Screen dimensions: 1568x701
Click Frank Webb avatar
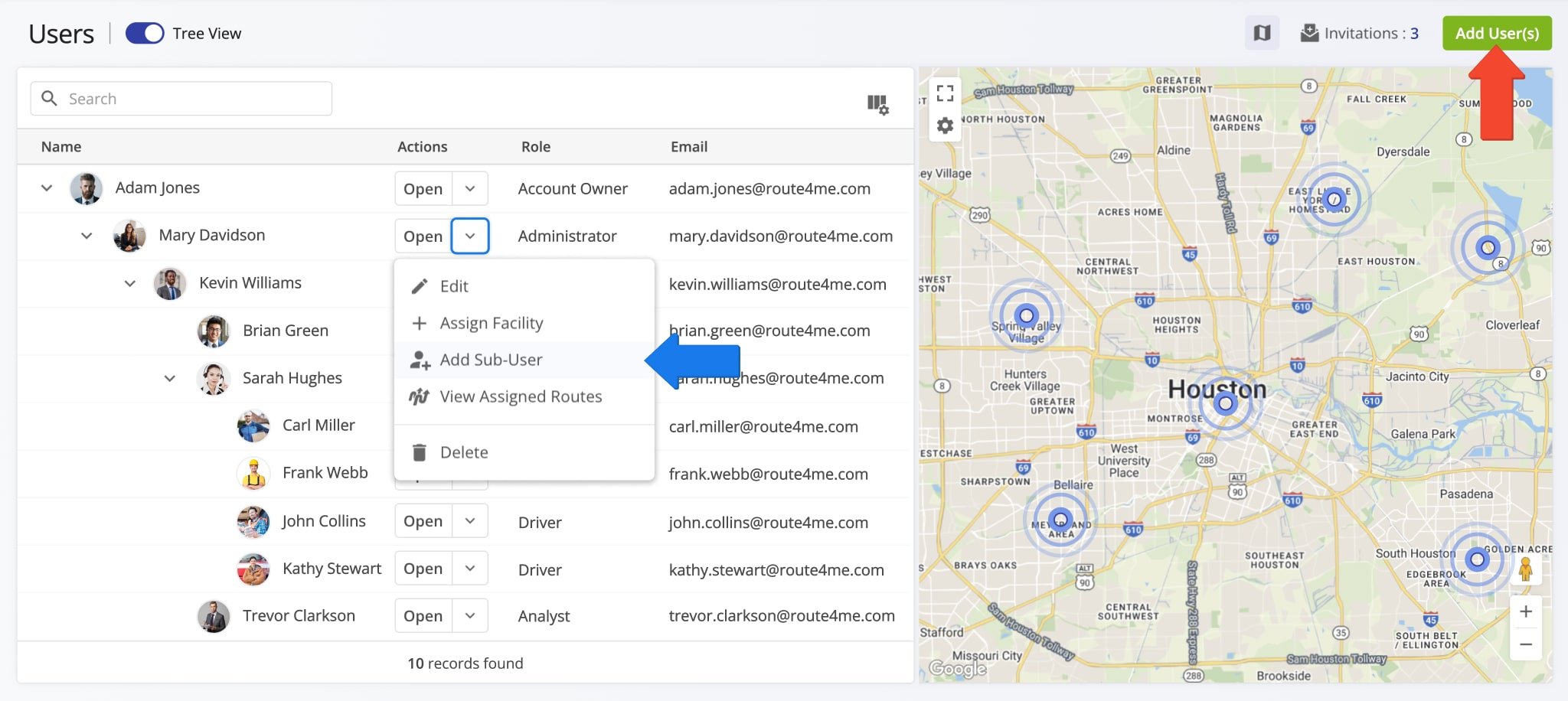(x=253, y=473)
